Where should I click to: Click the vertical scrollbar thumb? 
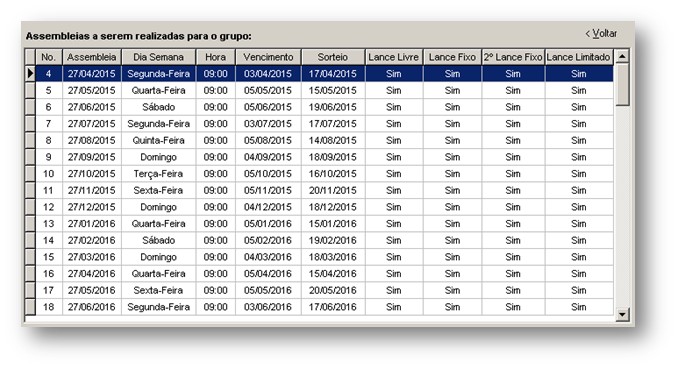[x=622, y=84]
